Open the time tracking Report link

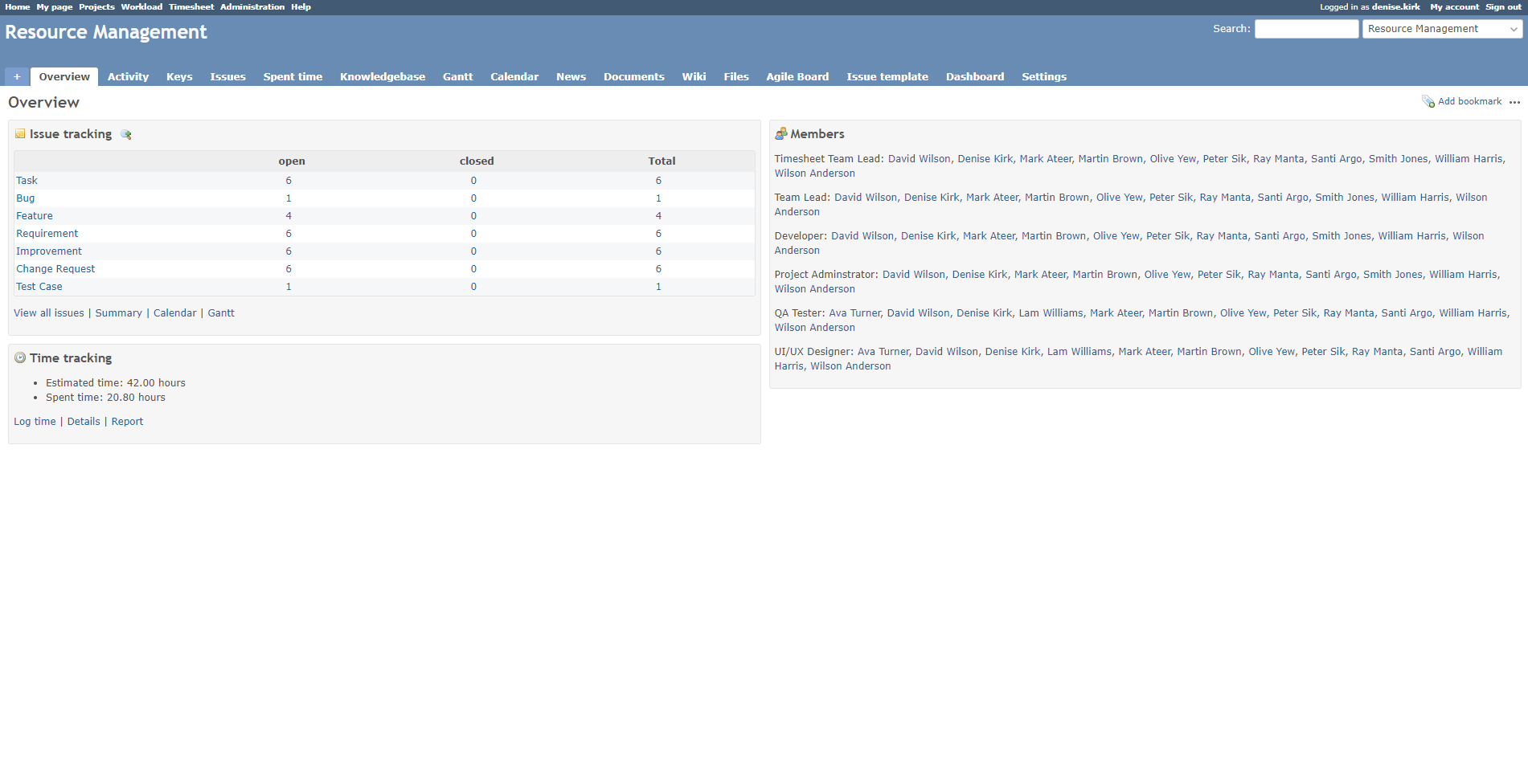(127, 422)
